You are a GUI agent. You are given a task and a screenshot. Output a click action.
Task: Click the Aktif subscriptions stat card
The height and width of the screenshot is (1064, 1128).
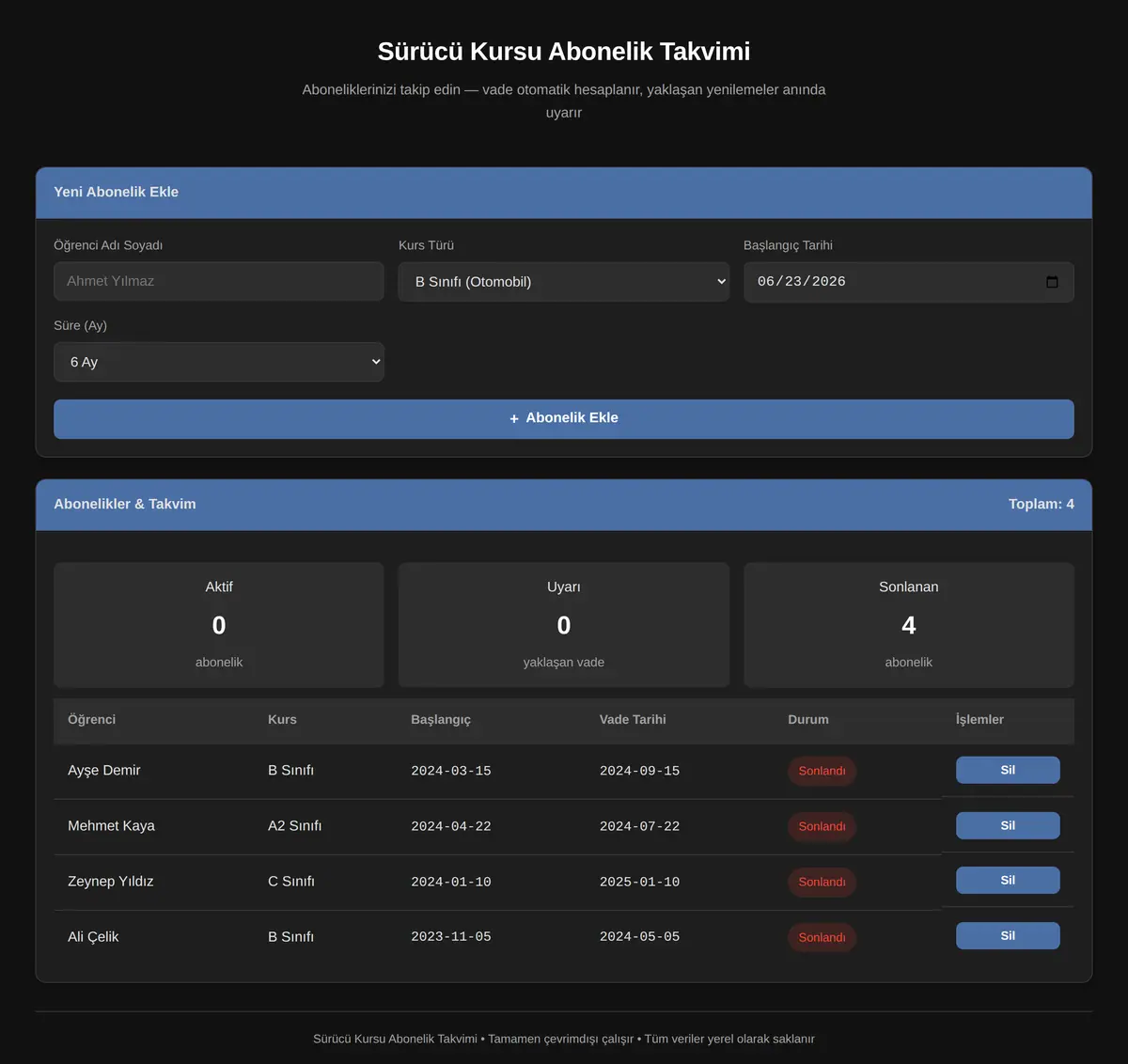click(x=219, y=625)
